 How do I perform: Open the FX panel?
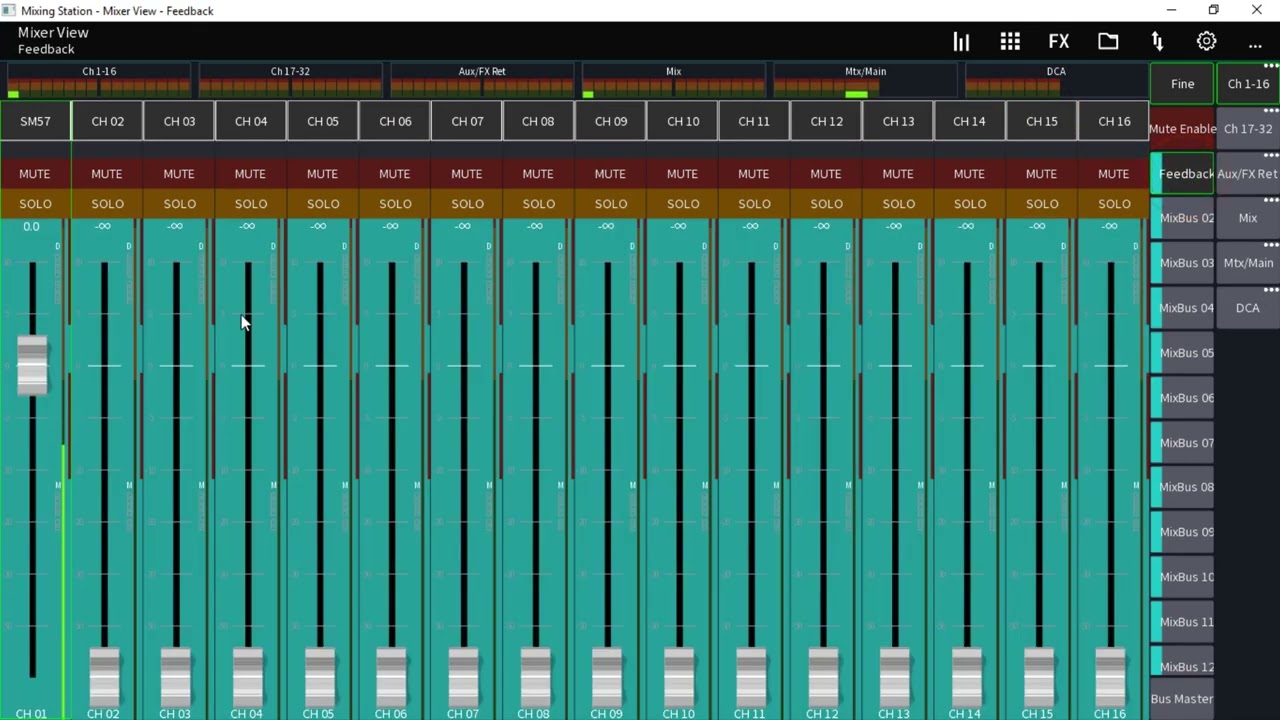click(x=1058, y=41)
